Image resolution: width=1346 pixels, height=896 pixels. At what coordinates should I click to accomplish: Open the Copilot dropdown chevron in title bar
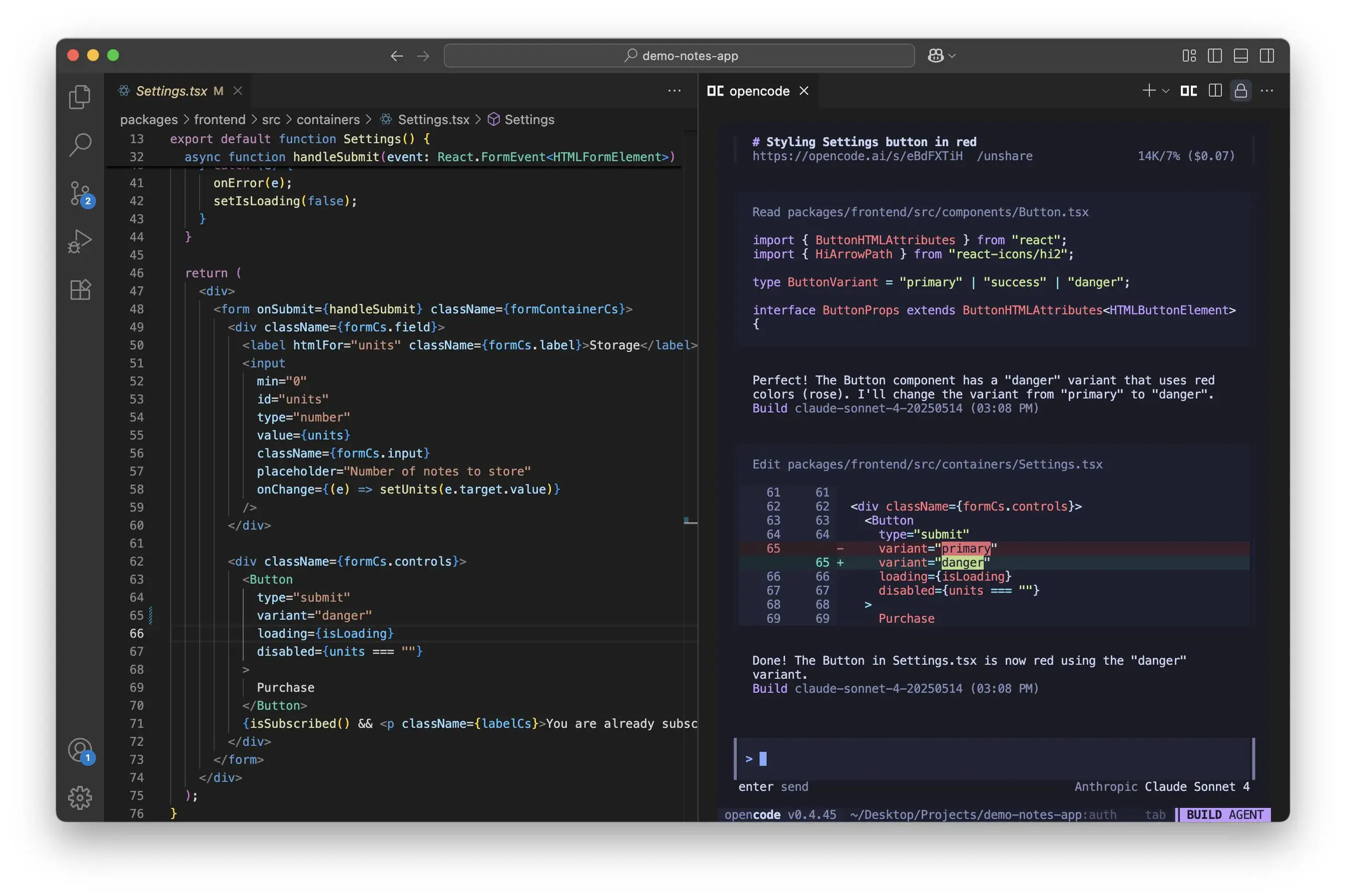[952, 55]
